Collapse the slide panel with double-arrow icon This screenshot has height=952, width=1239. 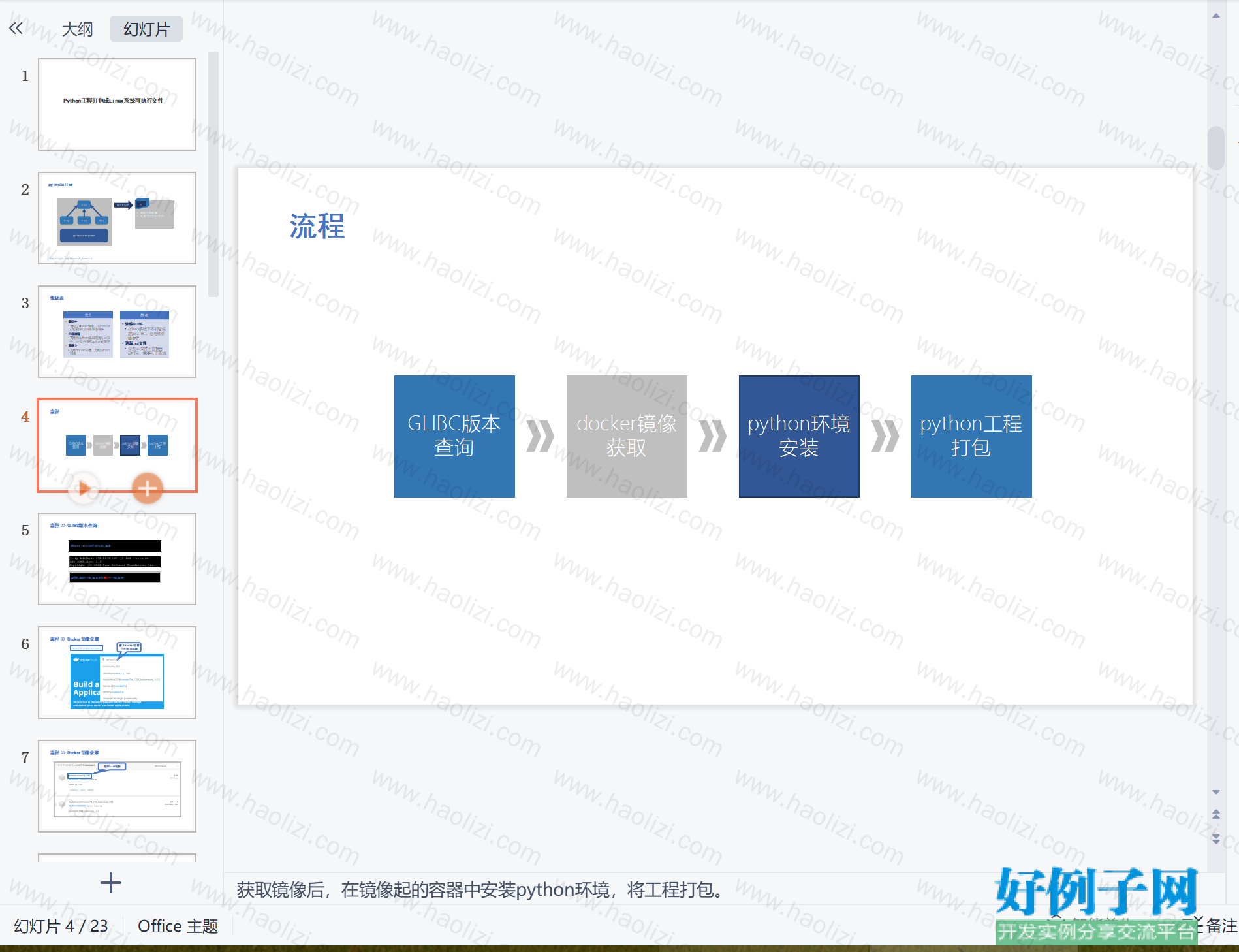pyautogui.click(x=16, y=28)
